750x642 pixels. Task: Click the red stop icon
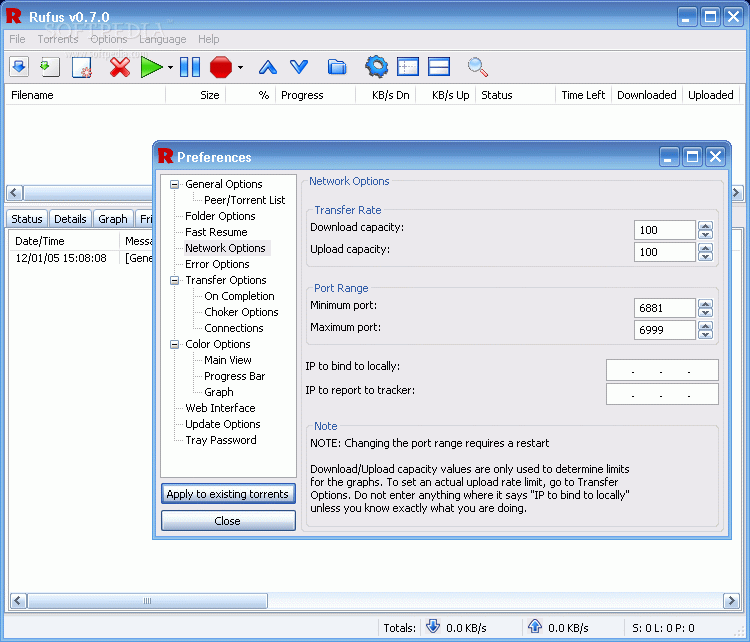221,66
